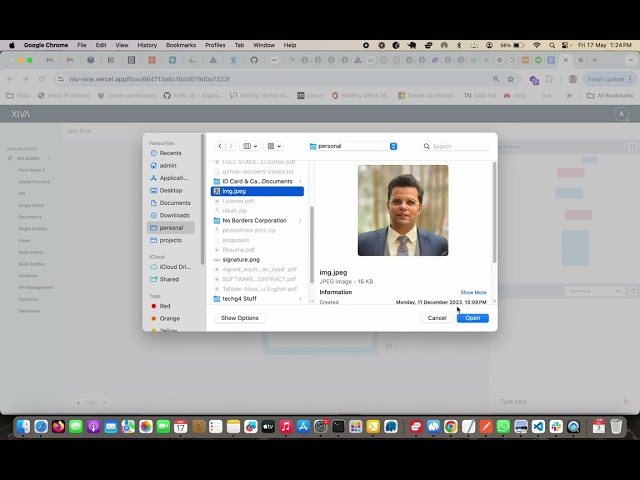Select techg4 Stuff folder
The height and width of the screenshot is (480, 640).
[239, 299]
